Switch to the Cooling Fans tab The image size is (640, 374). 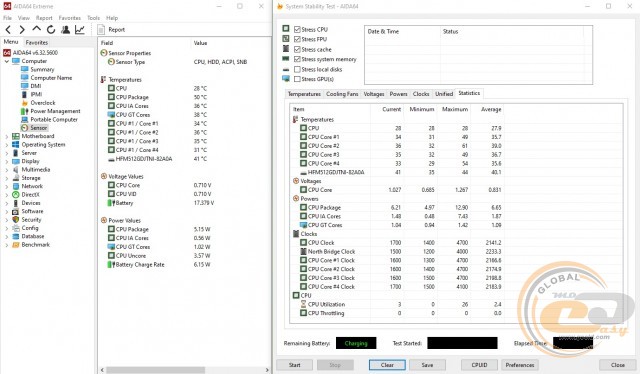click(x=342, y=94)
